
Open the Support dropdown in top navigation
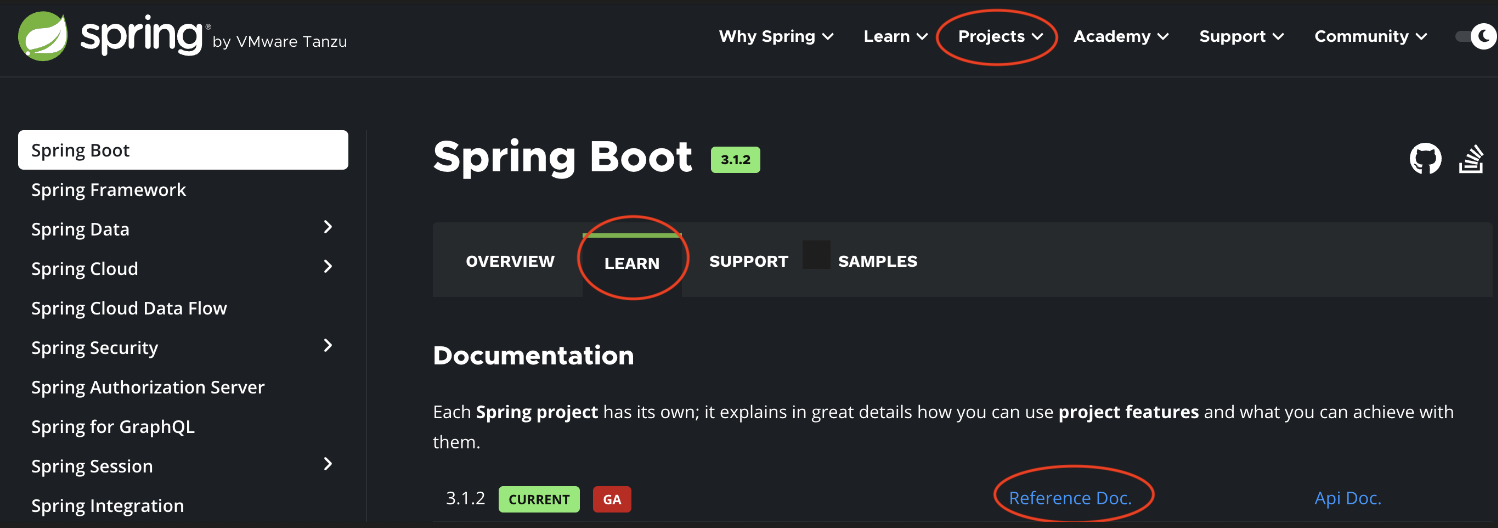click(1241, 36)
